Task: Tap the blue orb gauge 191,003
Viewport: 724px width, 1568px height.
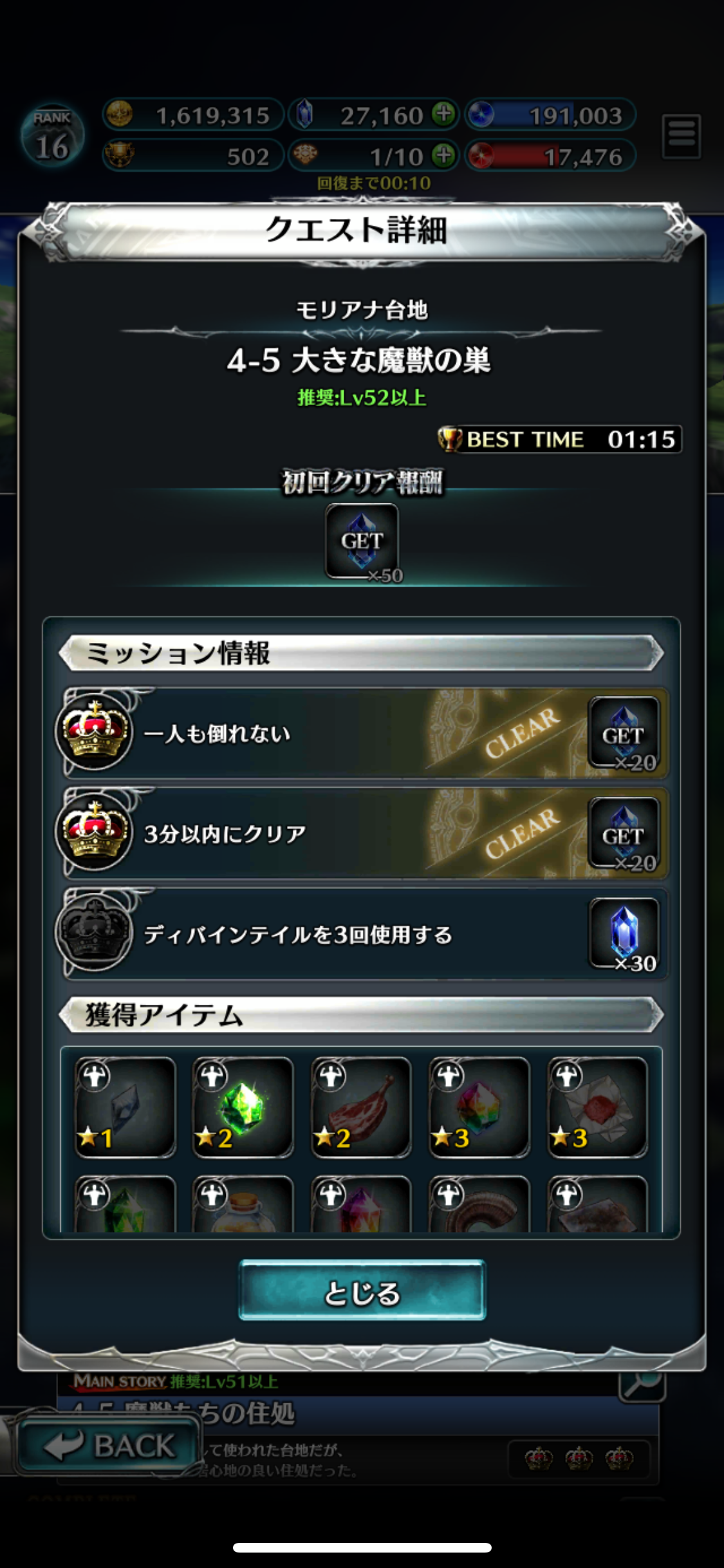Action: [551, 115]
